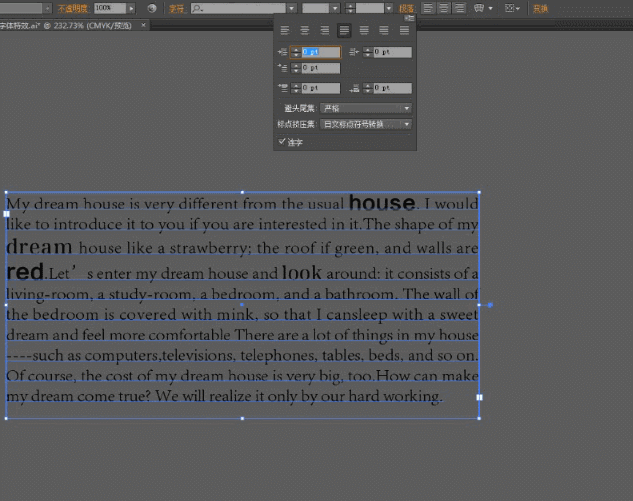
Task: Click the font size stepper arrows
Action: (350, 8)
